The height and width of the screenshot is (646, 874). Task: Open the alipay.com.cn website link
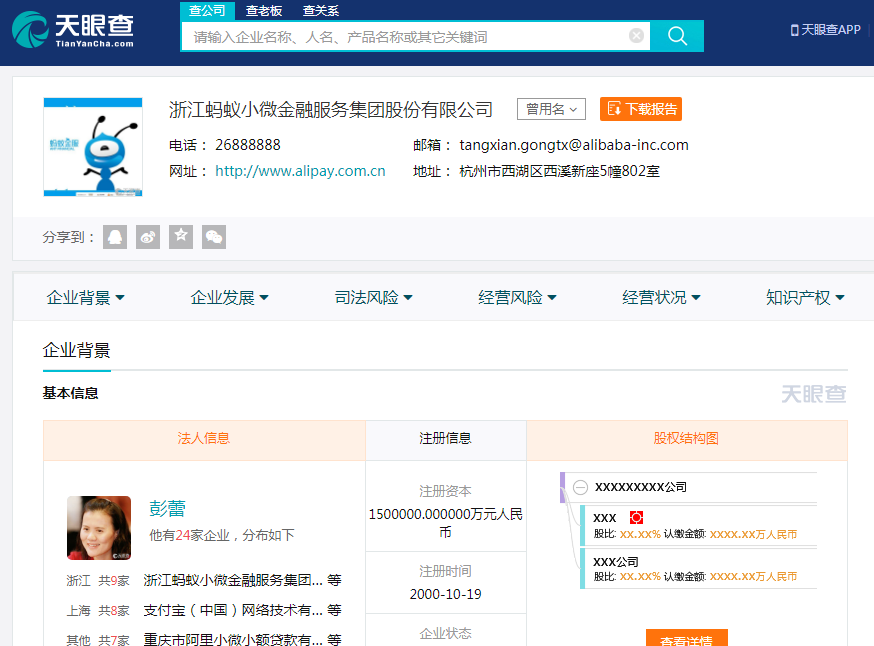coord(300,171)
